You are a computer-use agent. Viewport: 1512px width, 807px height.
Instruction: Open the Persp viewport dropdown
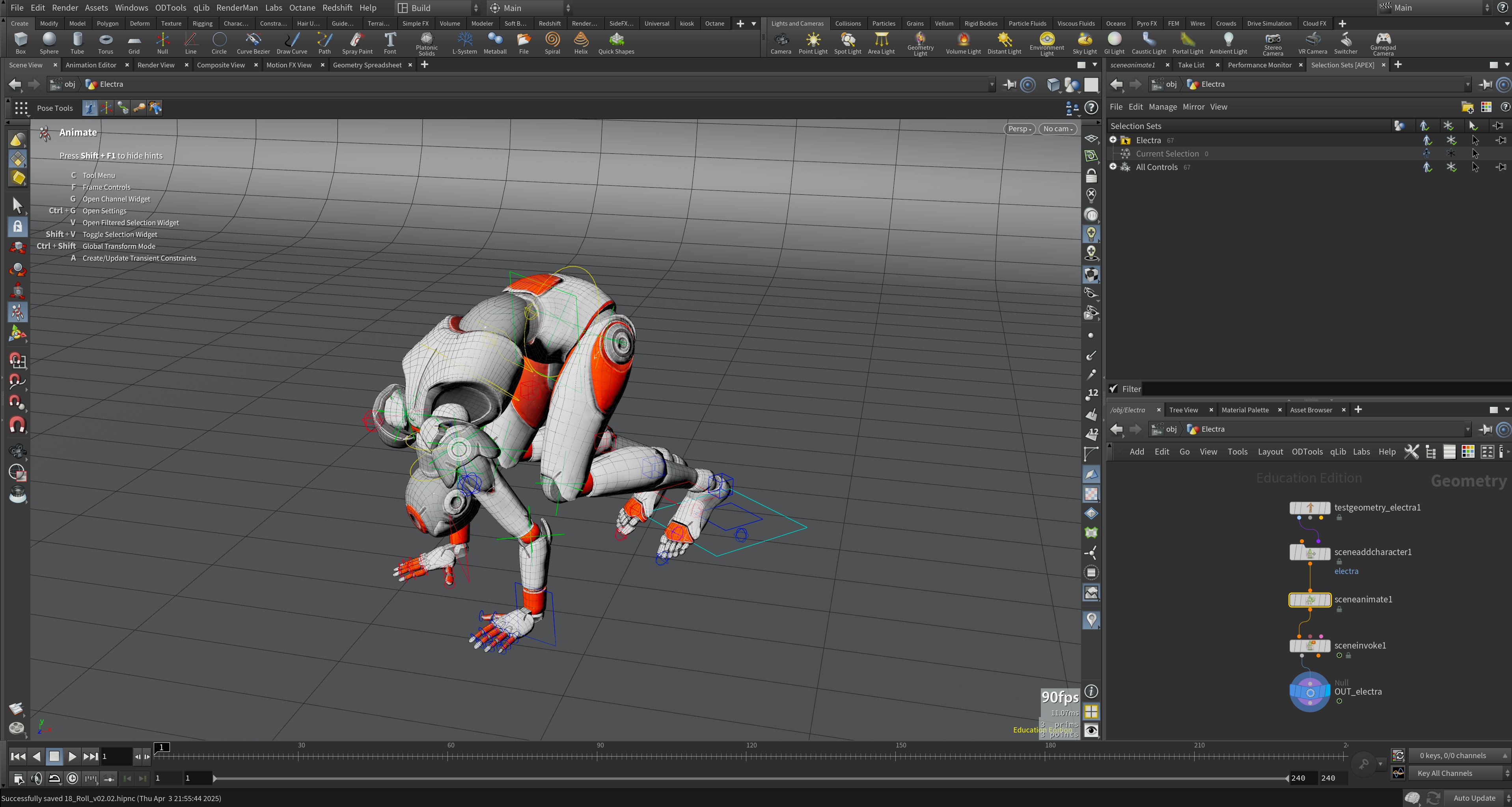pyautogui.click(x=1019, y=129)
